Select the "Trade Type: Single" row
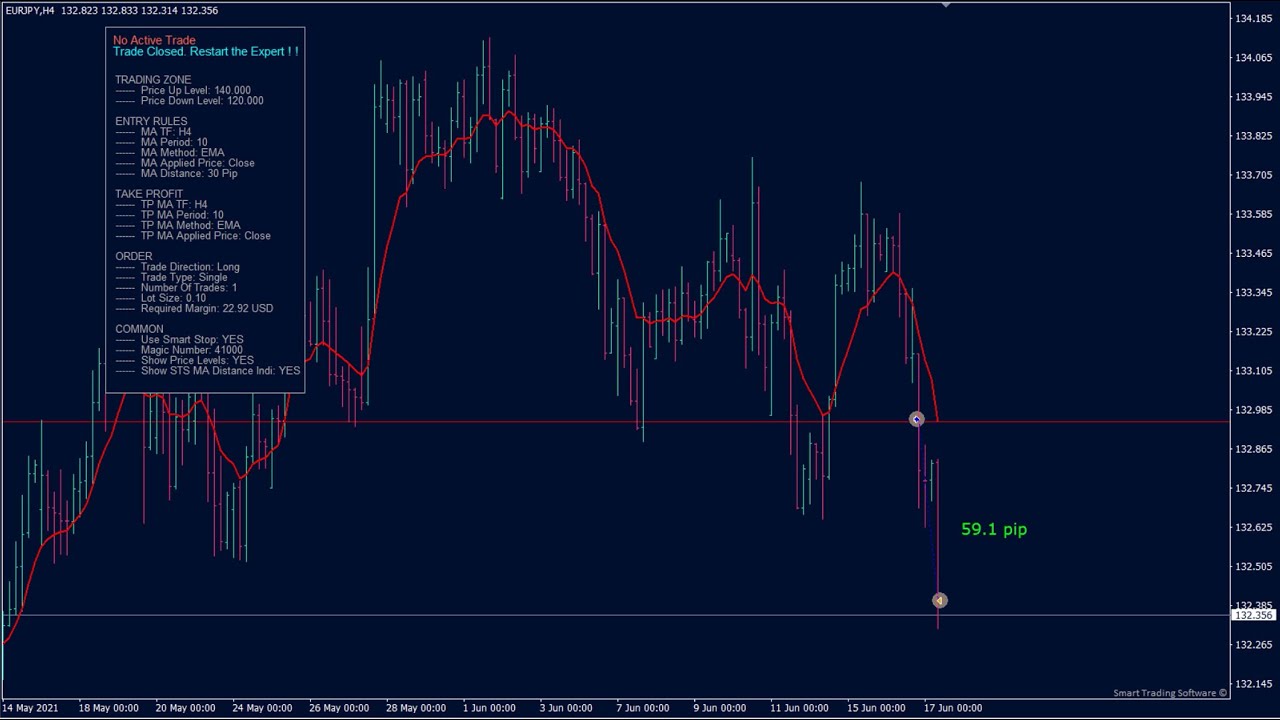 [171, 277]
